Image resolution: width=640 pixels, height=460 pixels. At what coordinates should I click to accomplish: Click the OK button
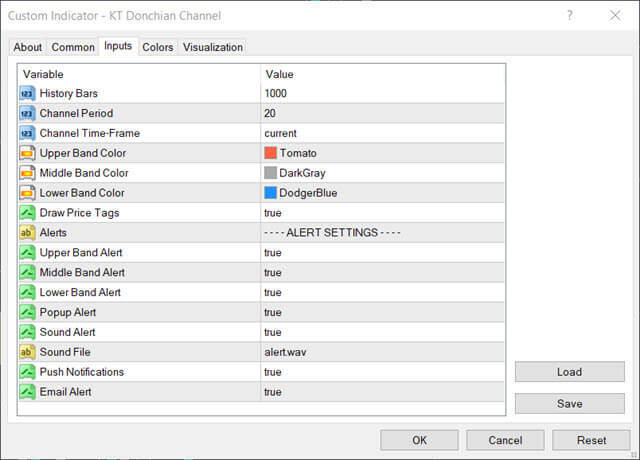tap(419, 440)
